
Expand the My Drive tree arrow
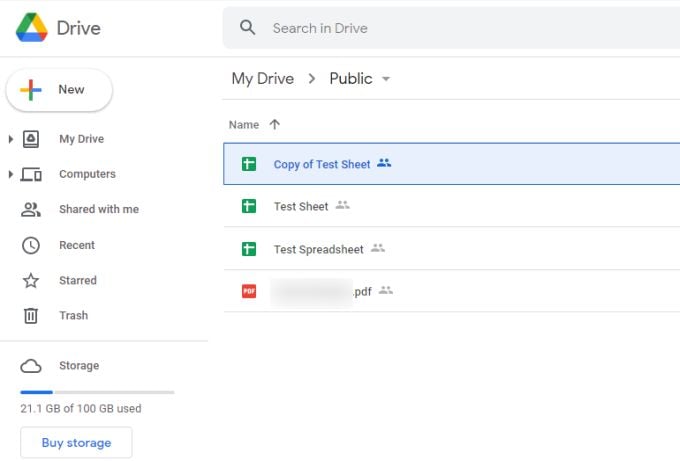[11, 139]
